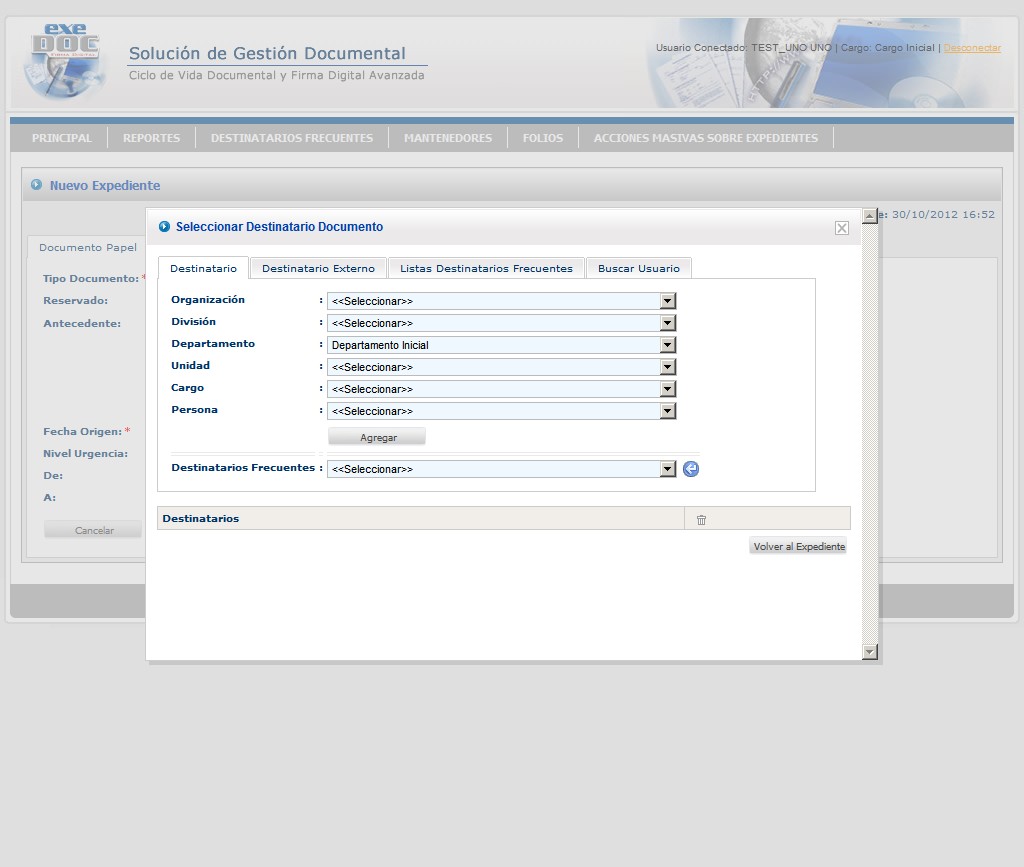1024x867 pixels.
Task: Click the Persona label
Action: click(x=195, y=410)
